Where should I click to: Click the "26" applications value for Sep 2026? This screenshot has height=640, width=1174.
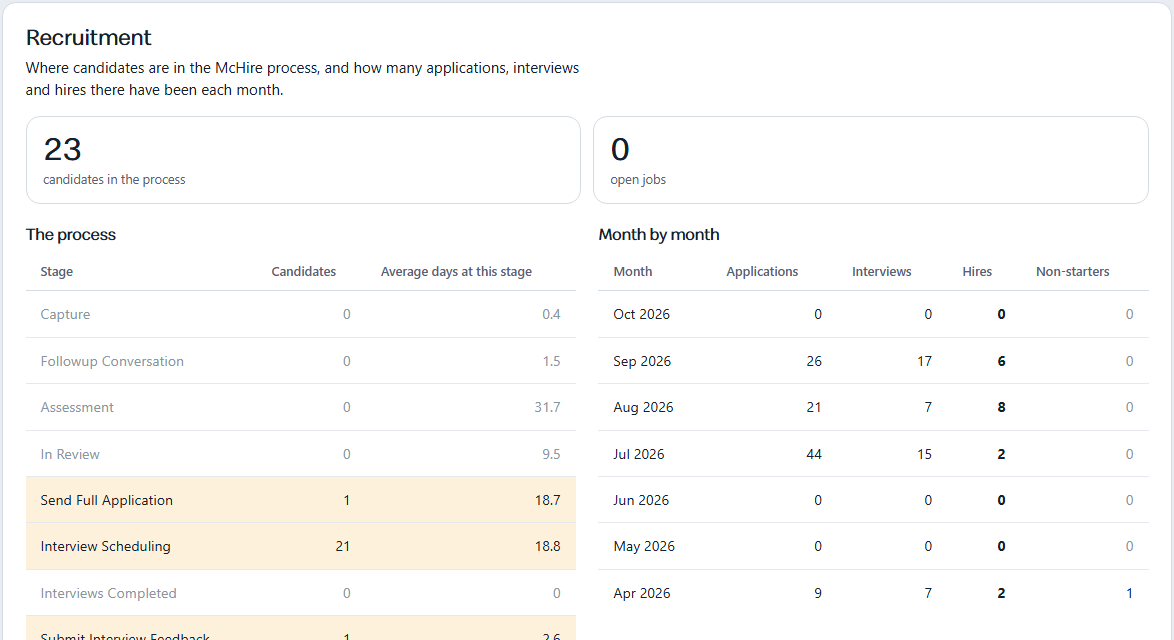(814, 361)
